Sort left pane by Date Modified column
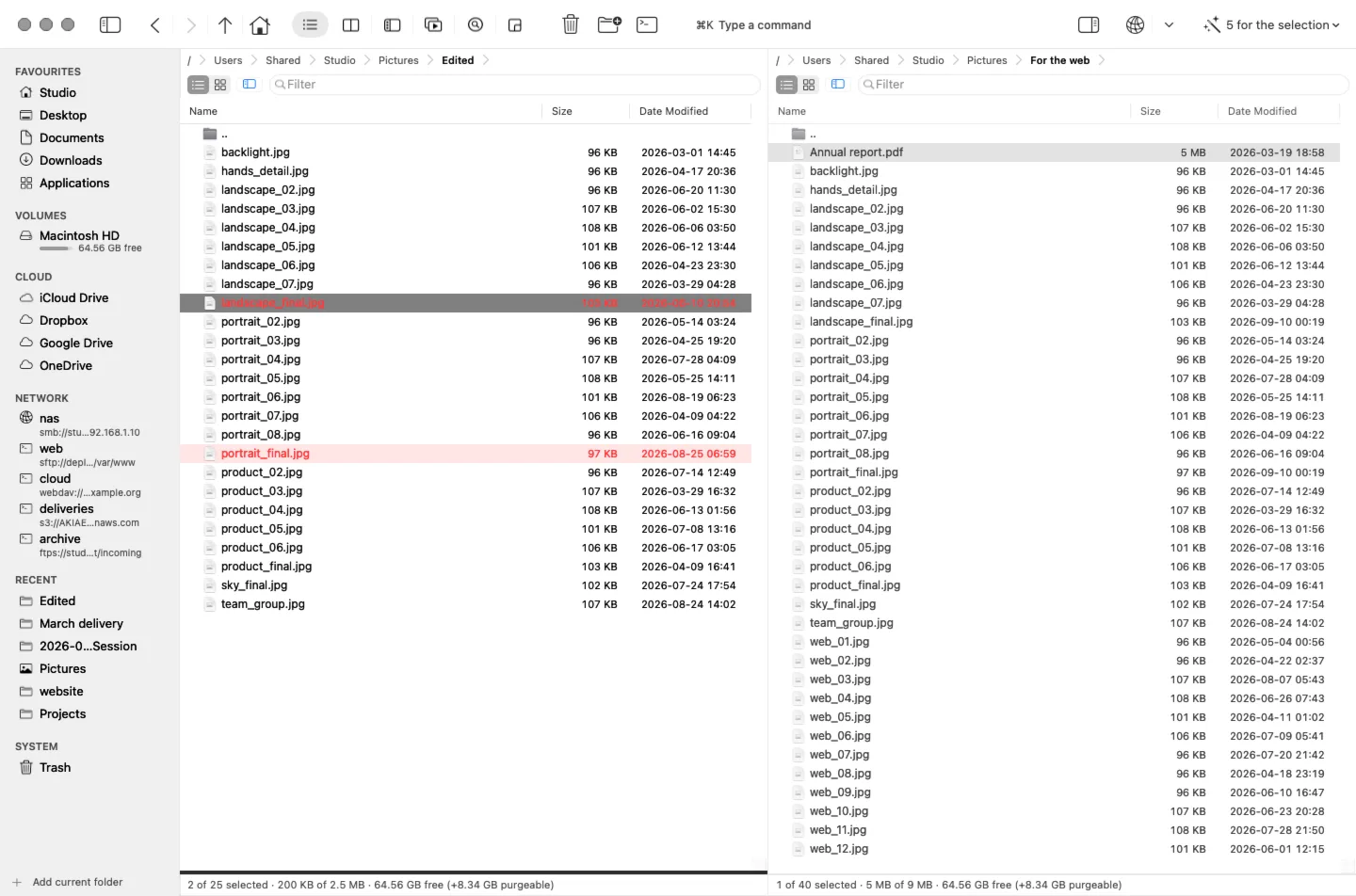The width and height of the screenshot is (1356, 896). pos(673,111)
